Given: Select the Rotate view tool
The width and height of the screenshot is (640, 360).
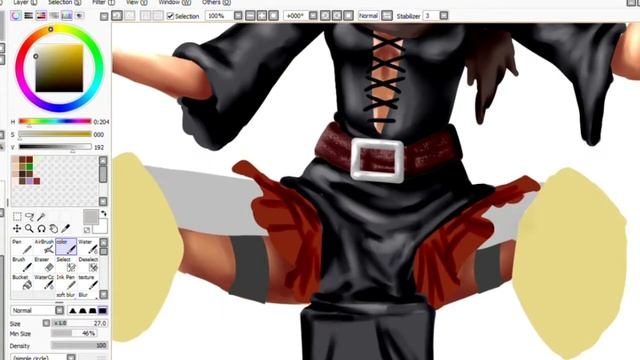Looking at the screenshot, I should click(41, 228).
